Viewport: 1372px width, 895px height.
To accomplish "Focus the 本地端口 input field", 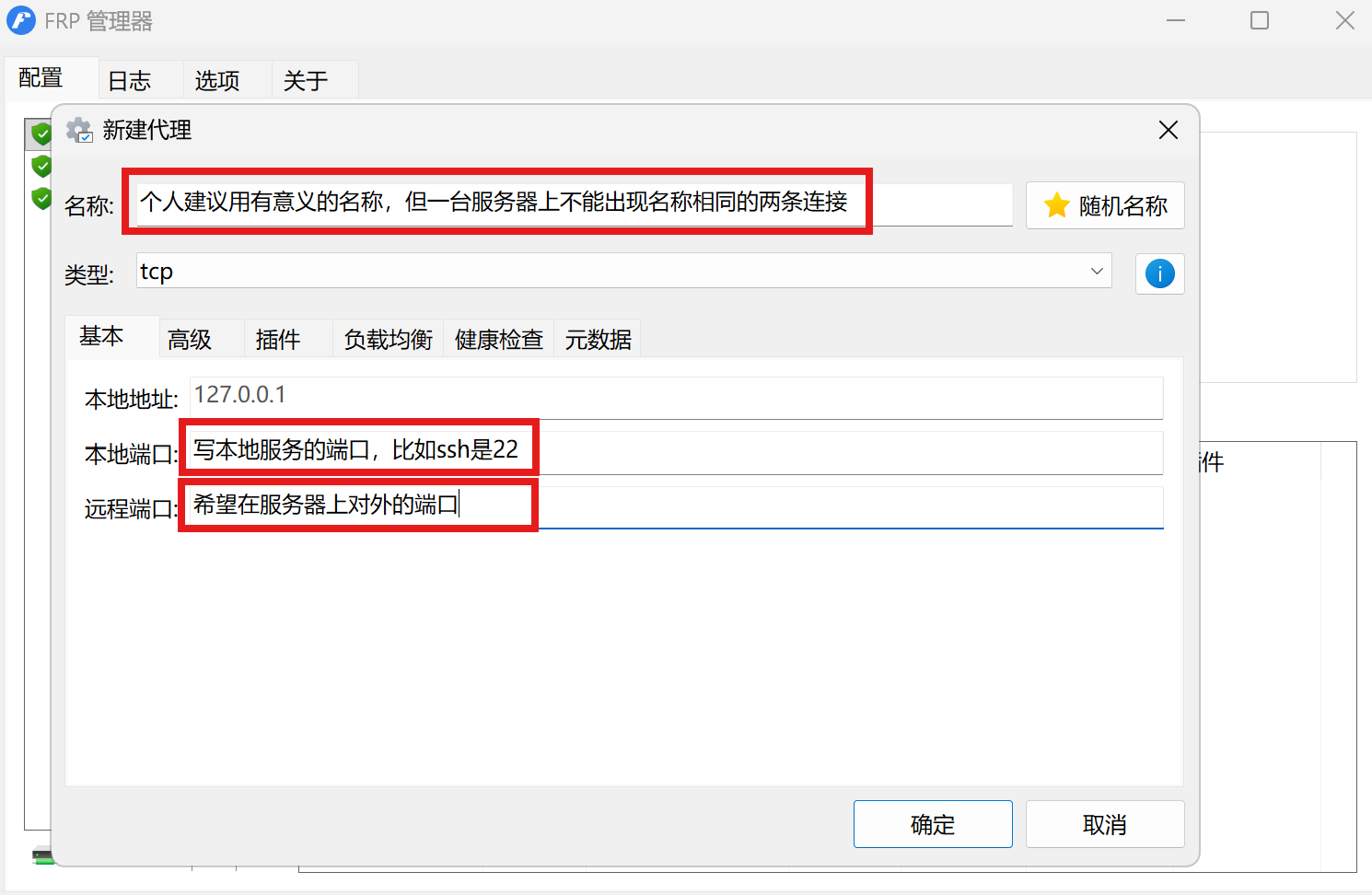I will point(677,452).
